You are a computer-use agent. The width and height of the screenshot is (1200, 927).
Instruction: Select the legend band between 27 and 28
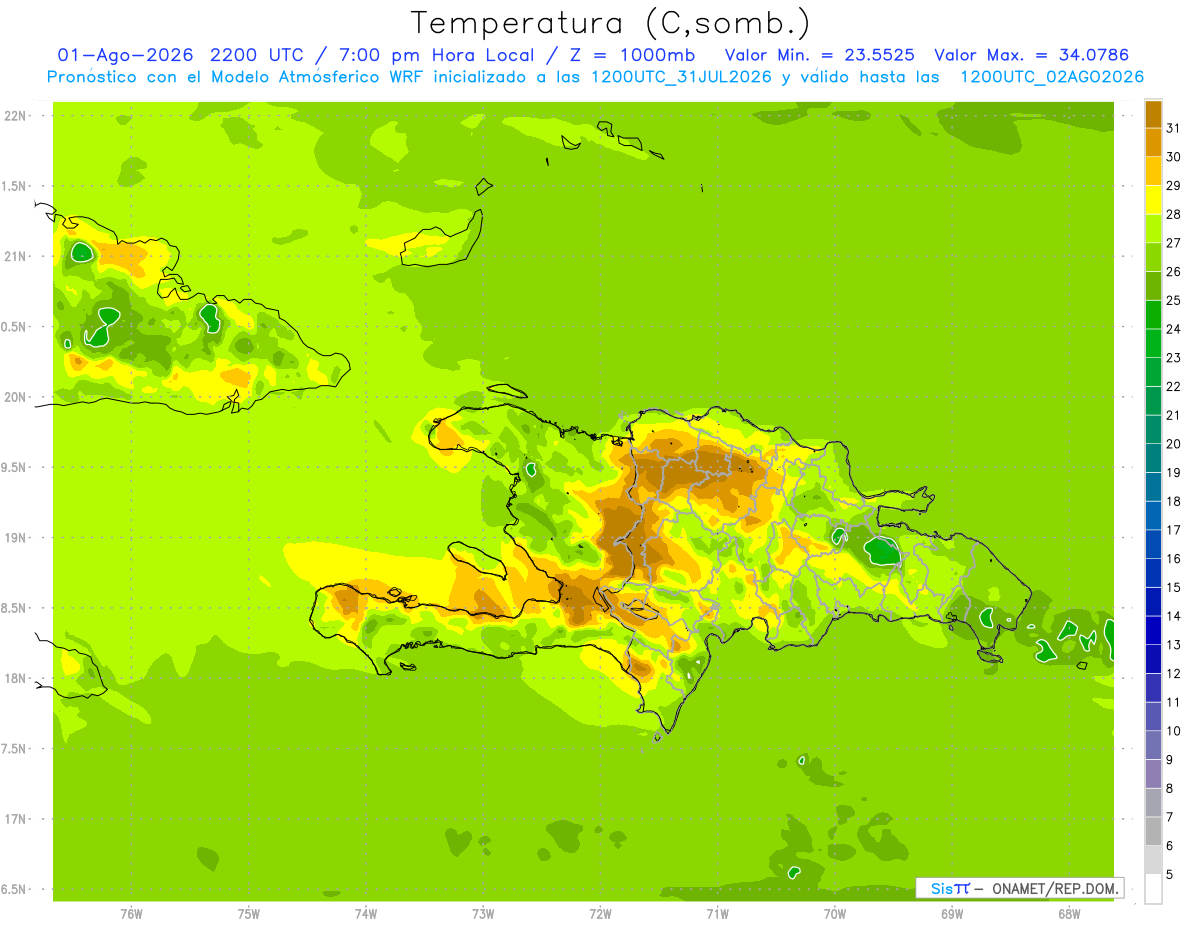(1153, 228)
